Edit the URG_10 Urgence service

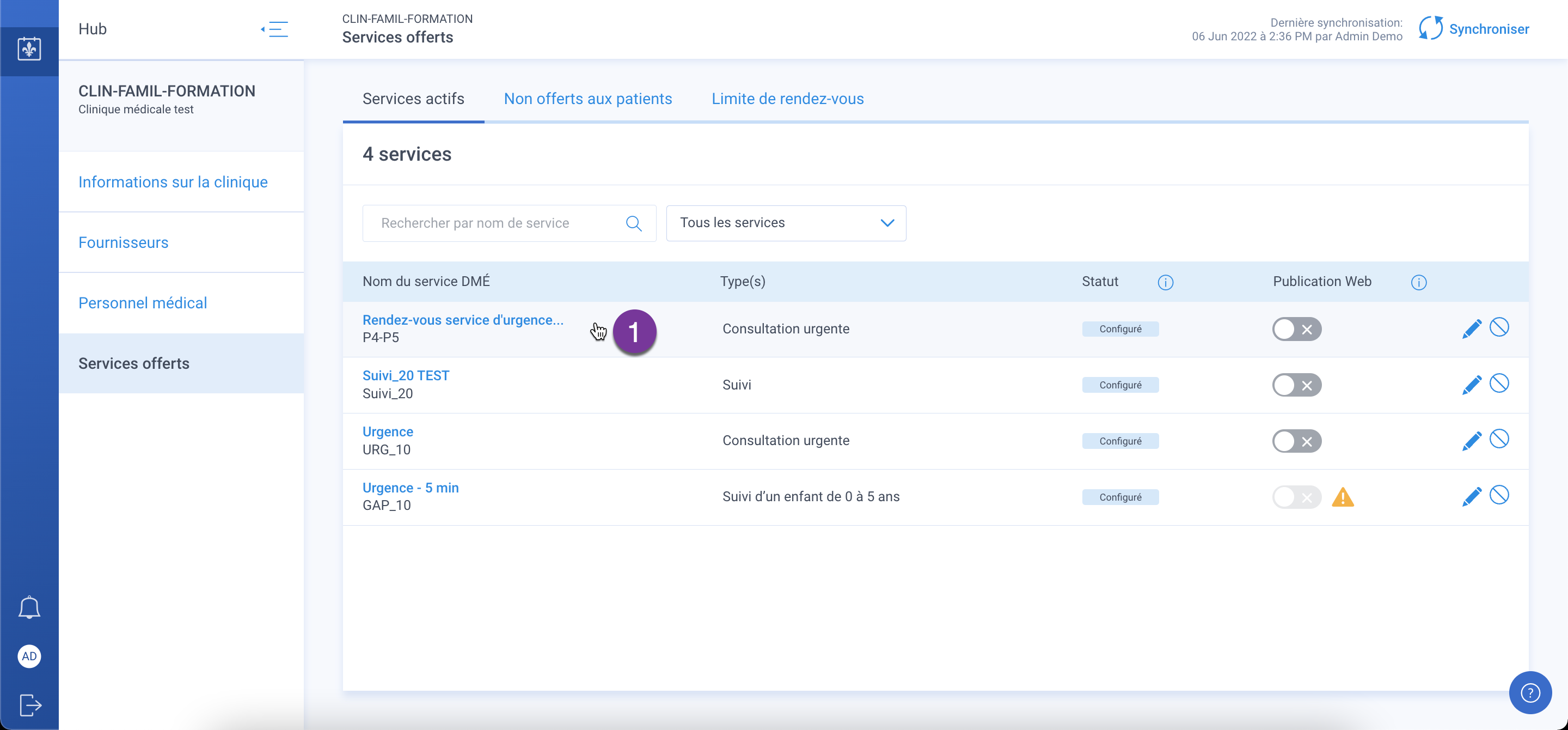[1471, 441]
